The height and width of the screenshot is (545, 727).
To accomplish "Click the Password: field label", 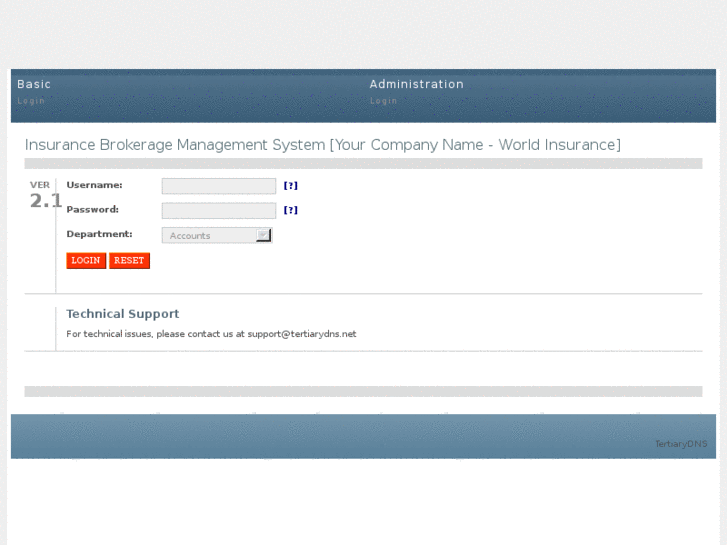I will [93, 209].
